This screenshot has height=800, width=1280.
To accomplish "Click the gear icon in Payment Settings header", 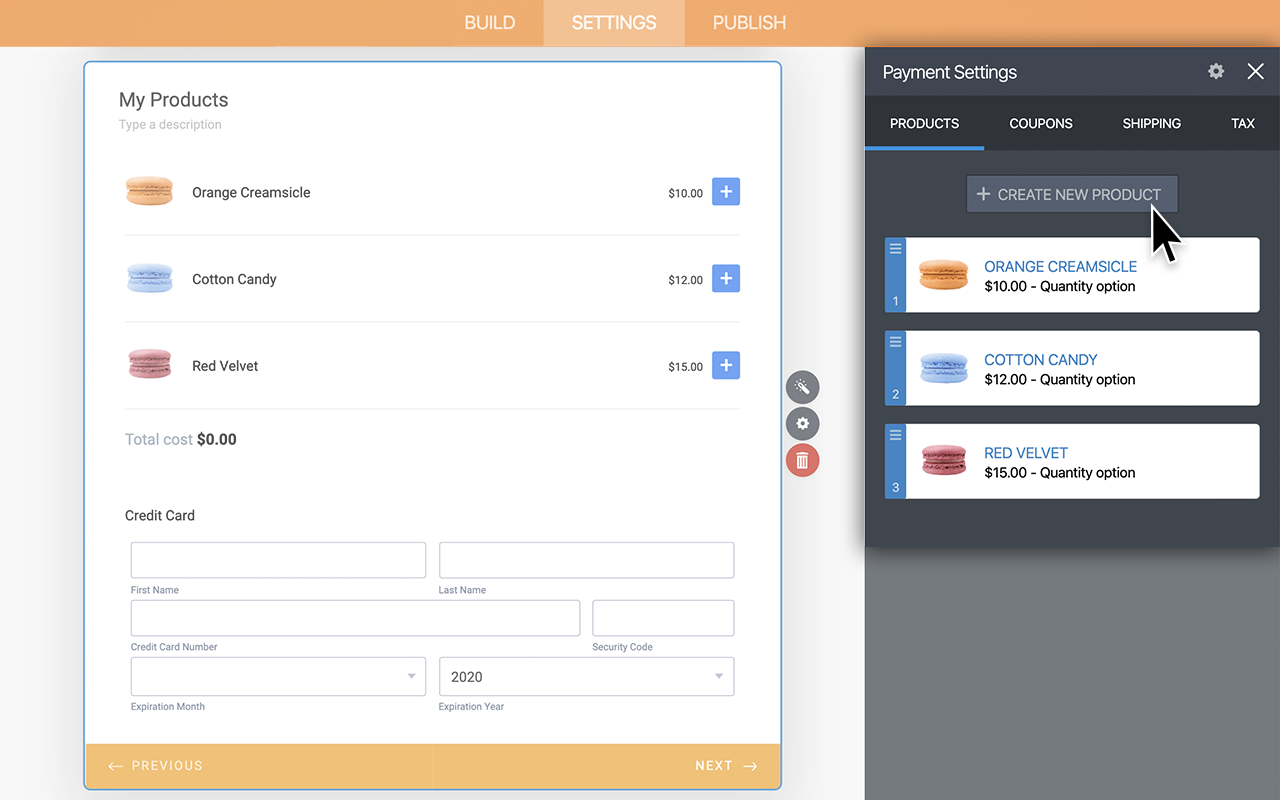I will click(x=1215, y=71).
